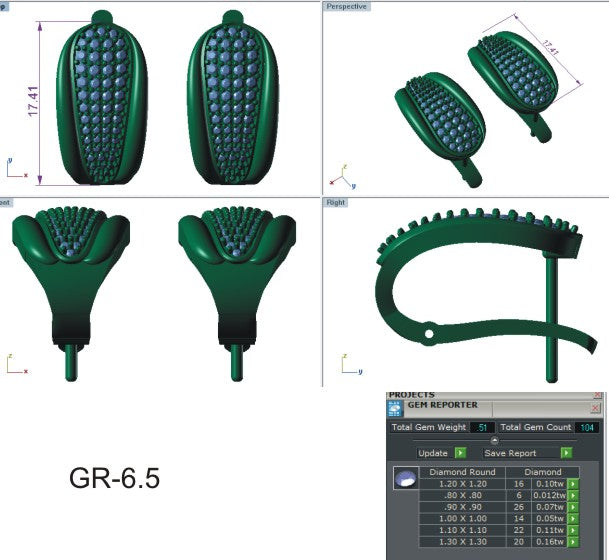The width and height of the screenshot is (609, 560).
Task: Close the Gem Reporter panel
Action: click(596, 408)
